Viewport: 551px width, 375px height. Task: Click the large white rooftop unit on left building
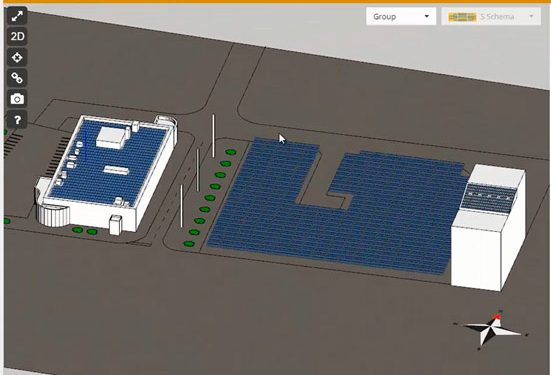click(111, 137)
